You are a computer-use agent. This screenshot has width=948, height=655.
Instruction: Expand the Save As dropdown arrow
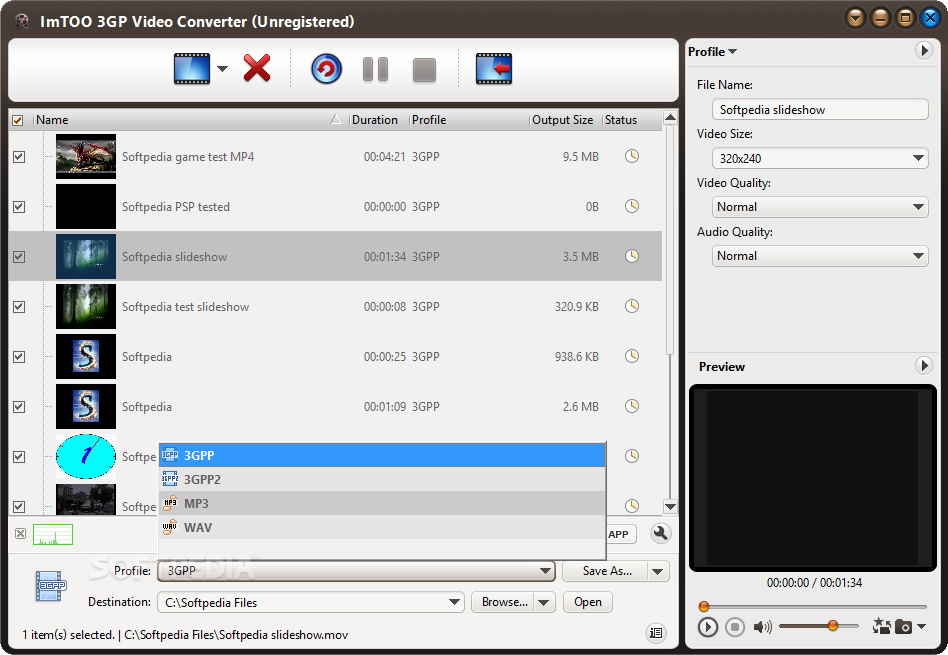tap(658, 571)
